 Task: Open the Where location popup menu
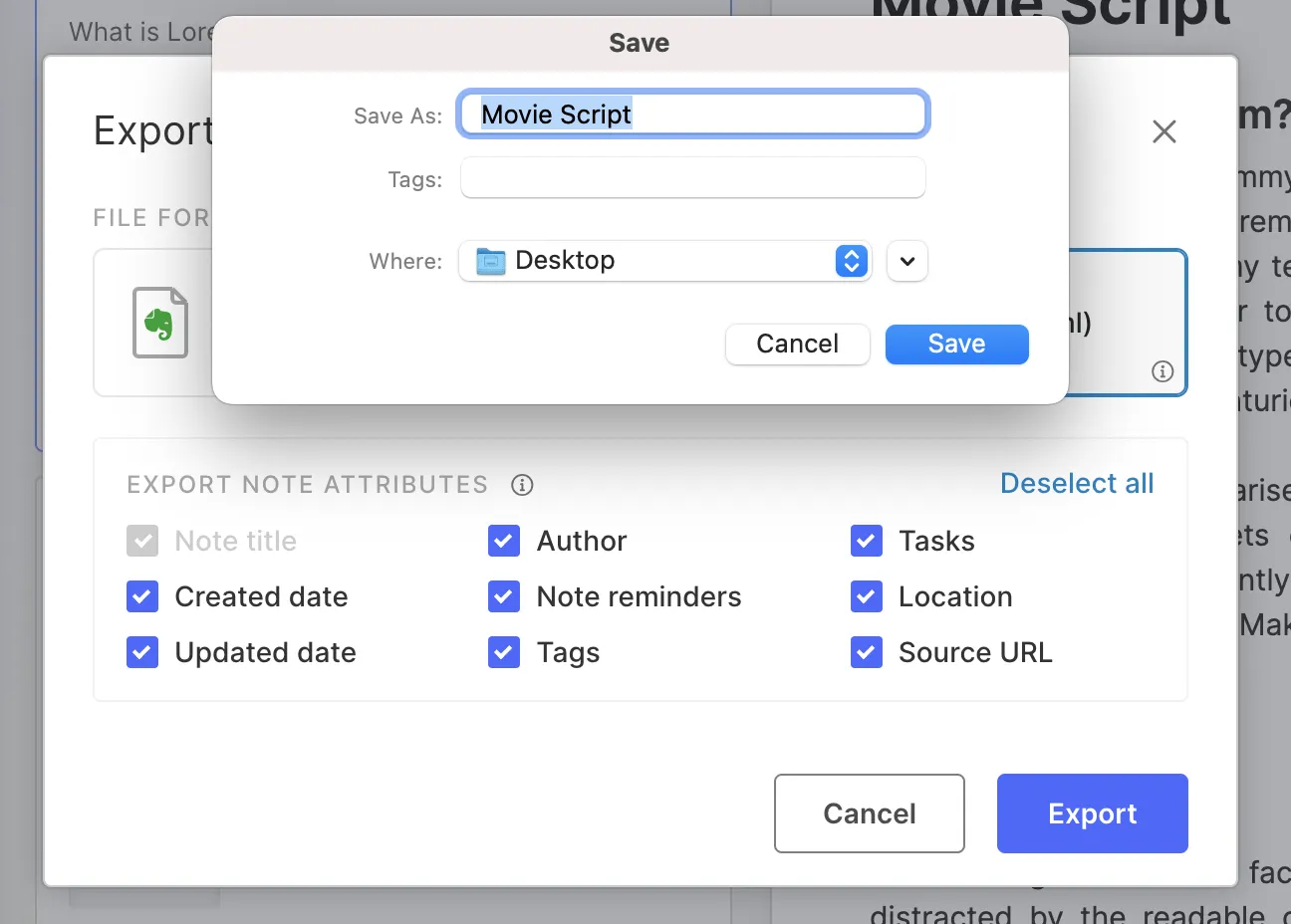[x=665, y=261]
